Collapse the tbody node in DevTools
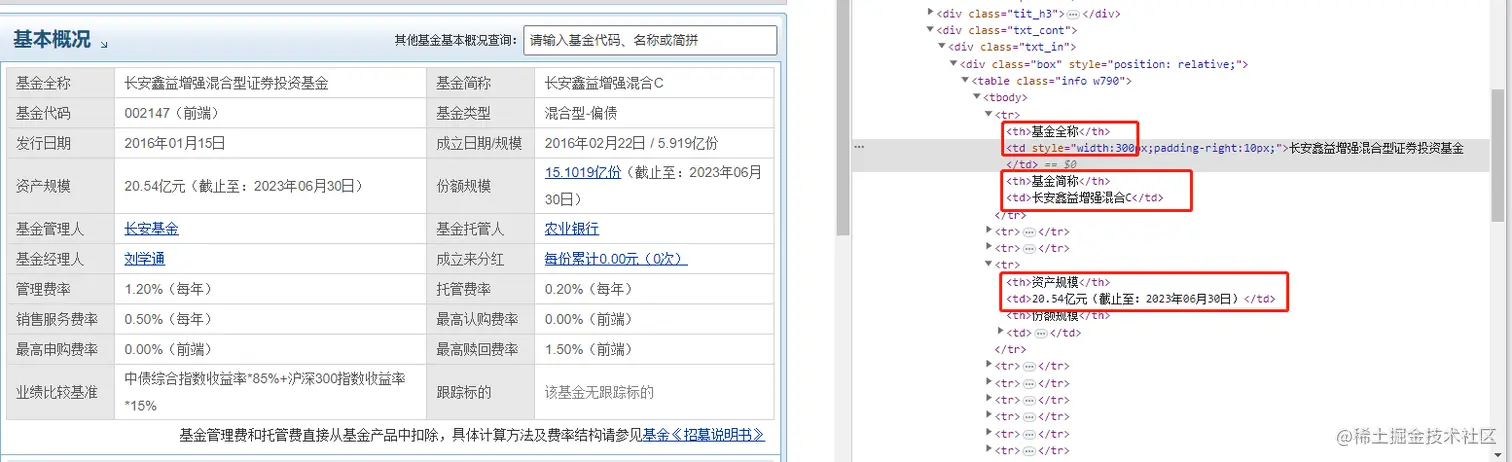1512x462 pixels. [x=975, y=98]
